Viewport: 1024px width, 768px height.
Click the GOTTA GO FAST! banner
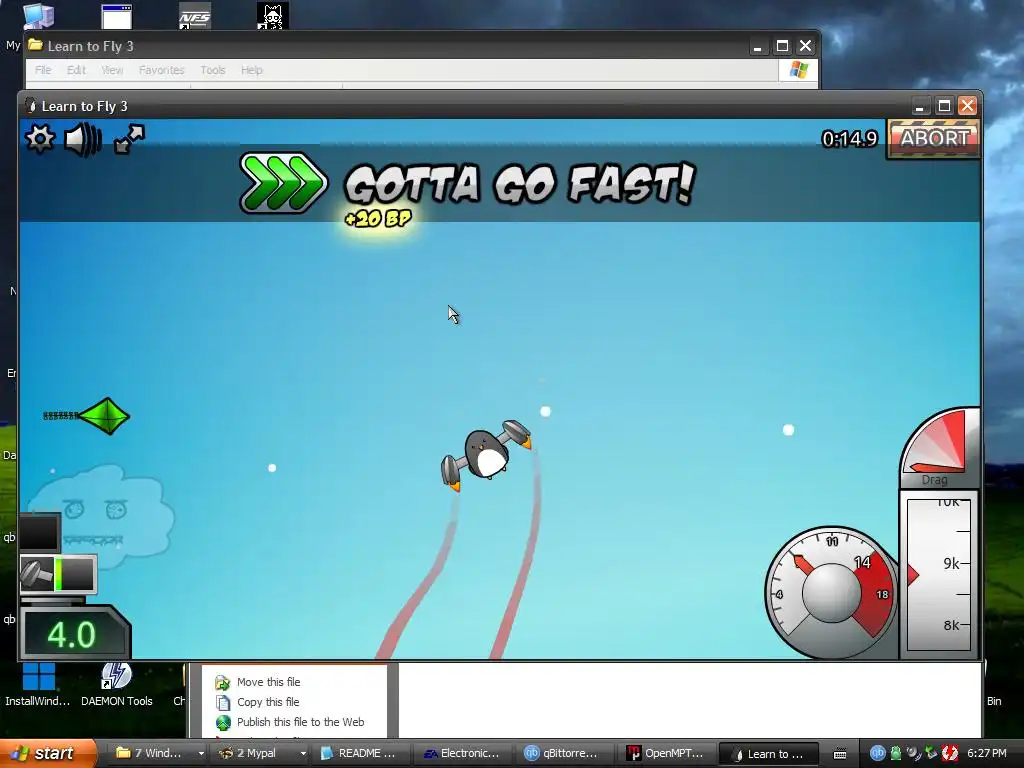pyautogui.click(x=520, y=184)
